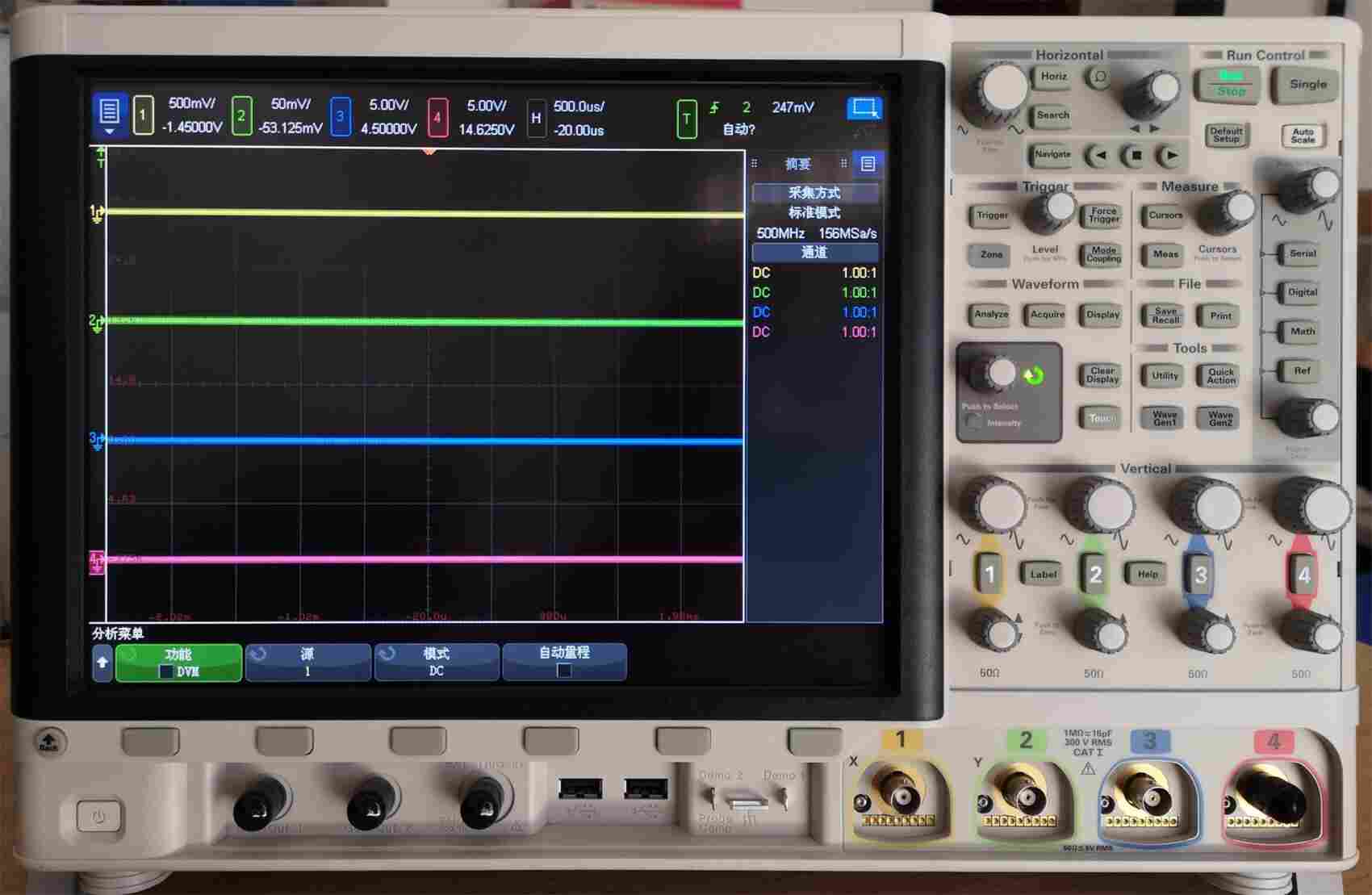The width and height of the screenshot is (1372, 895).
Task: Tap the channel 1 yellow badge
Action: (143, 116)
